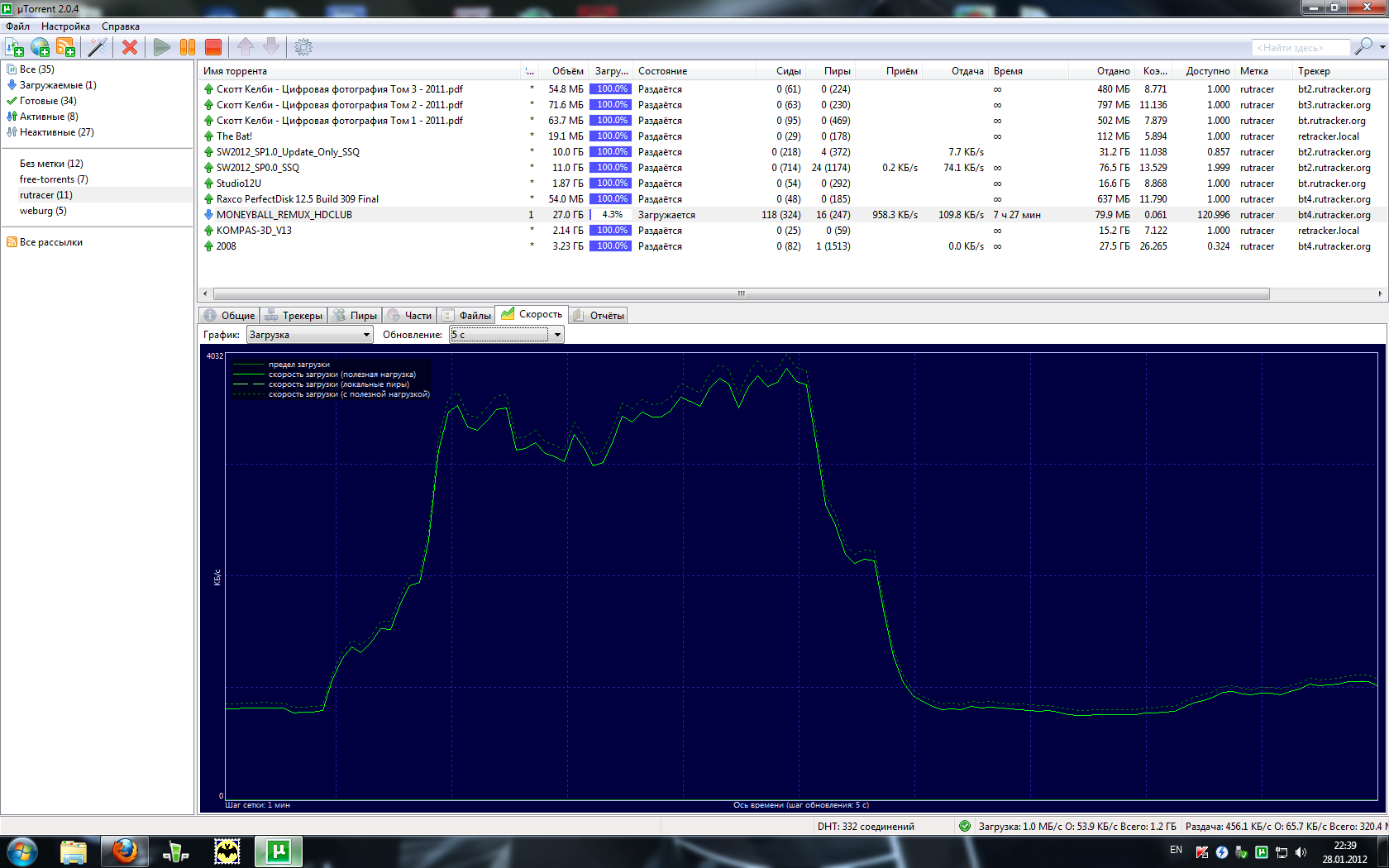Switch to the Скорость tab
Viewport: 1389px width, 868px height.
coord(532,314)
